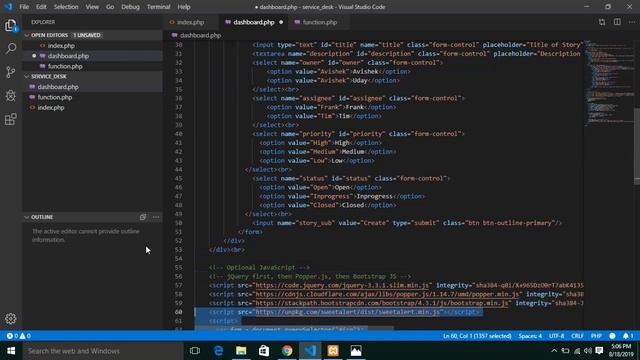Open the Manage gear menu

[x=11, y=318]
